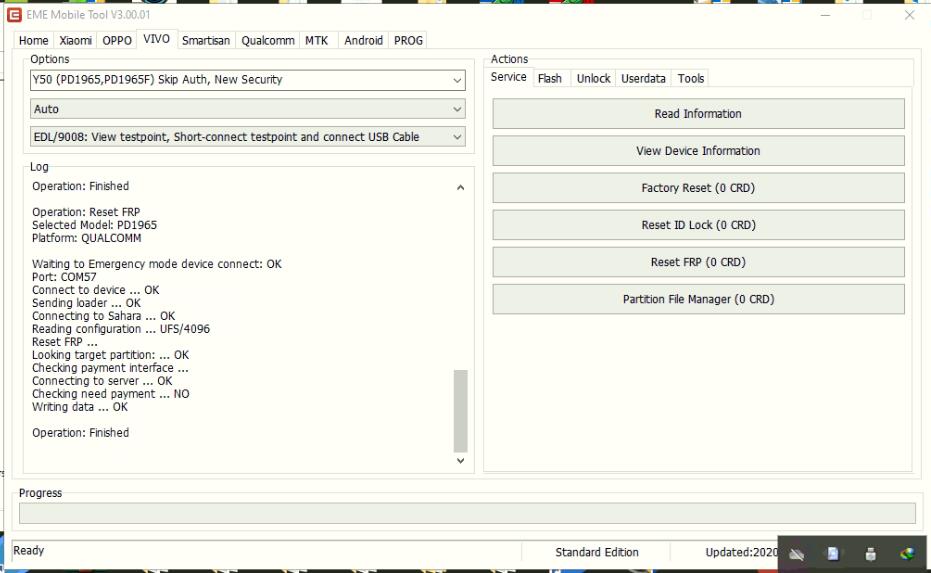Screen dimensions: 931x573
Task: Click the log scrollbar up arrow
Action: (x=460, y=188)
